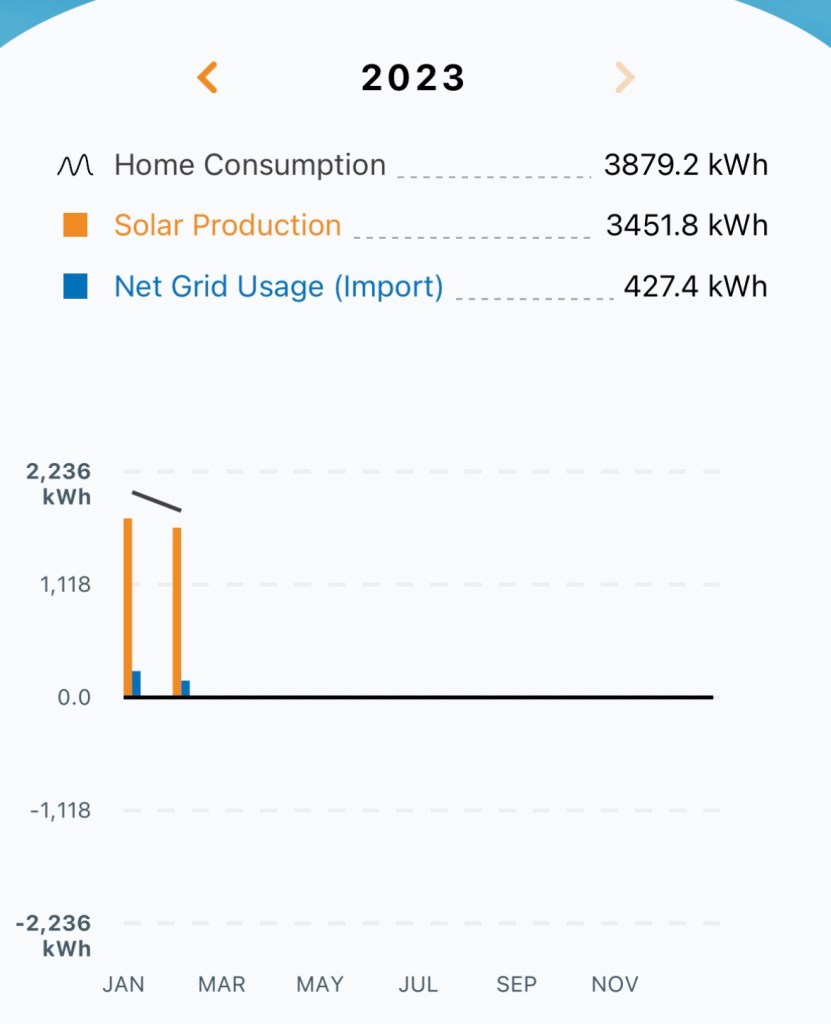Select January orange solar bar

point(128,607)
